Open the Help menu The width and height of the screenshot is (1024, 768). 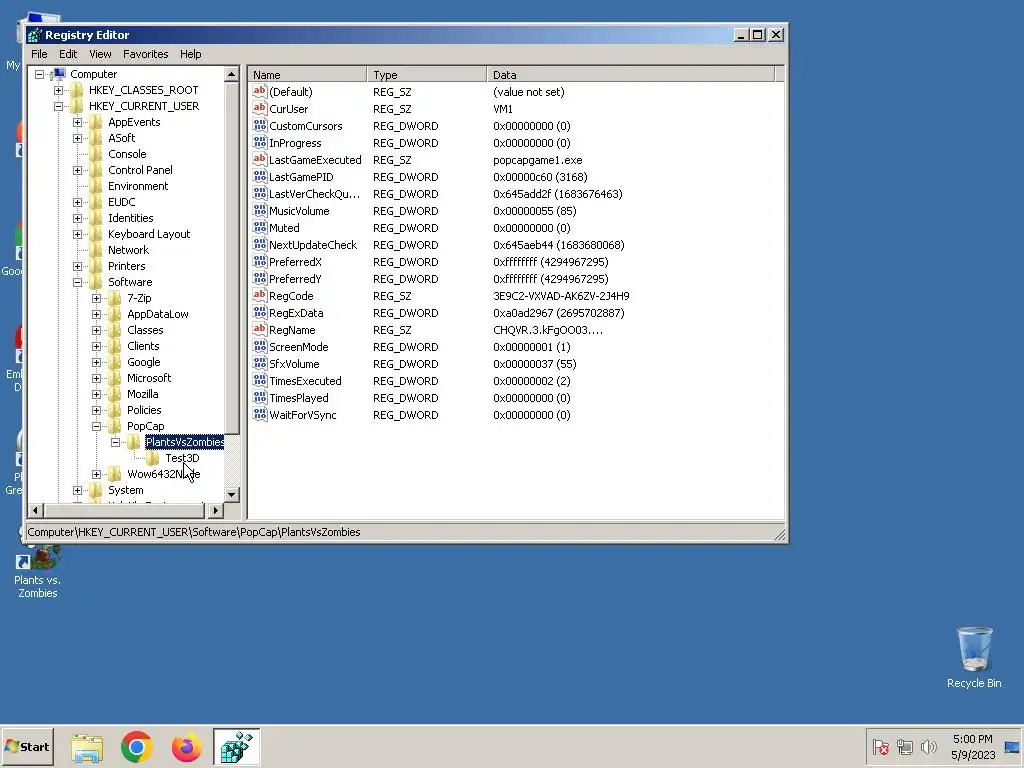(x=191, y=54)
